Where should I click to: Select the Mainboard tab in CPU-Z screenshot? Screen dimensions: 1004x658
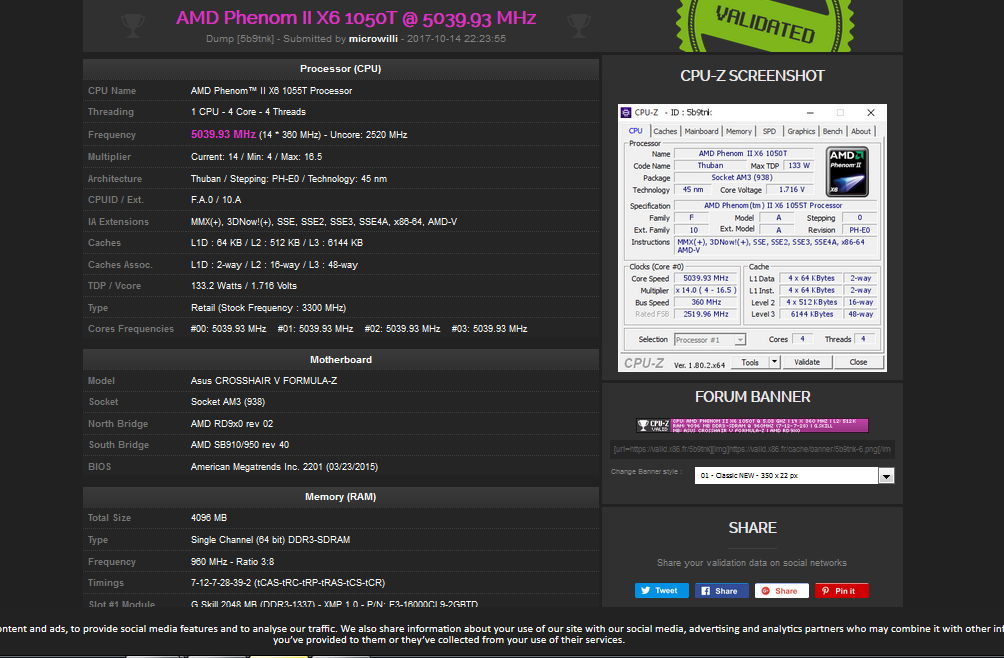coord(701,131)
